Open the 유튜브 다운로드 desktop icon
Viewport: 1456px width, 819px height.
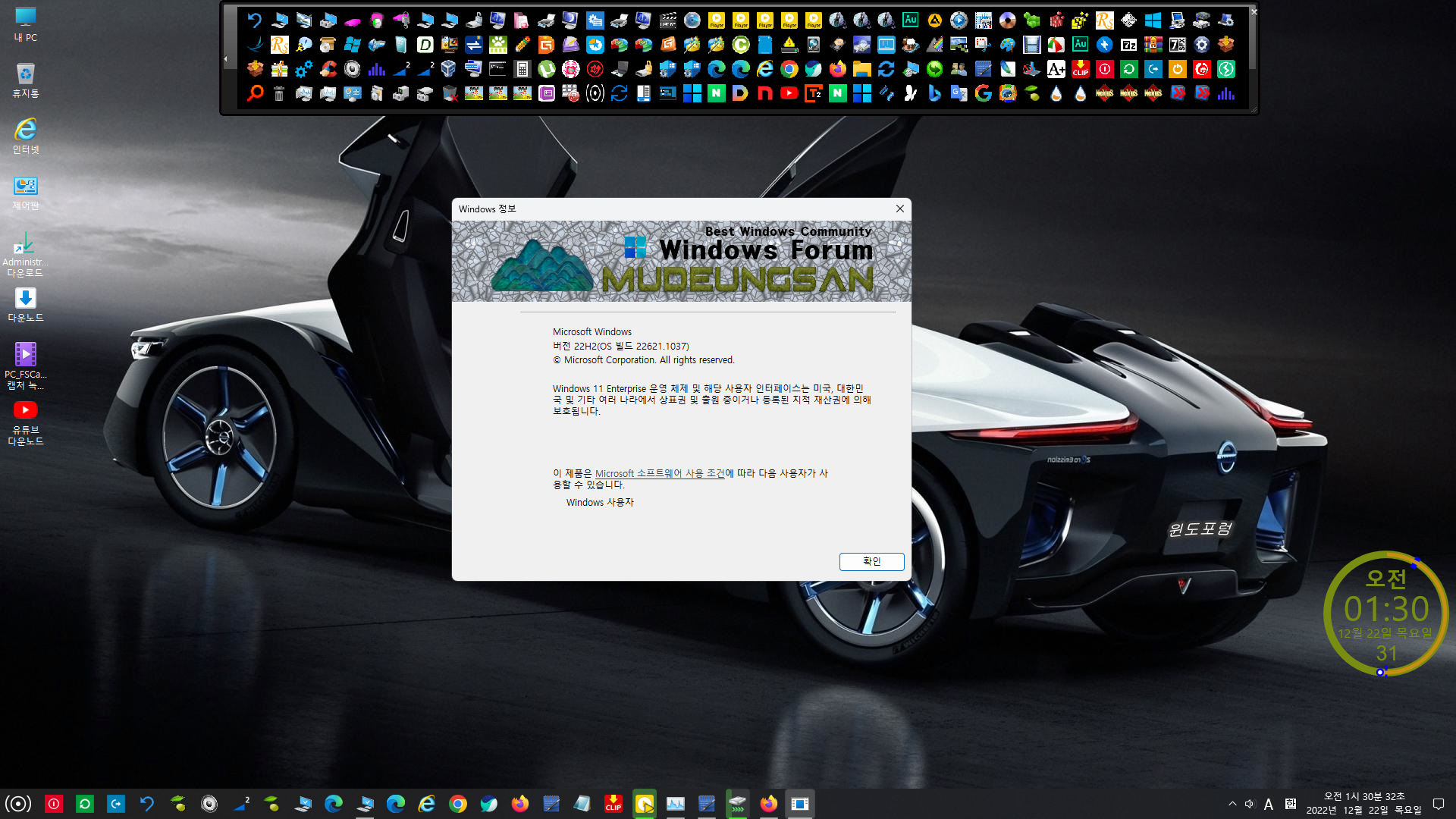pyautogui.click(x=26, y=423)
